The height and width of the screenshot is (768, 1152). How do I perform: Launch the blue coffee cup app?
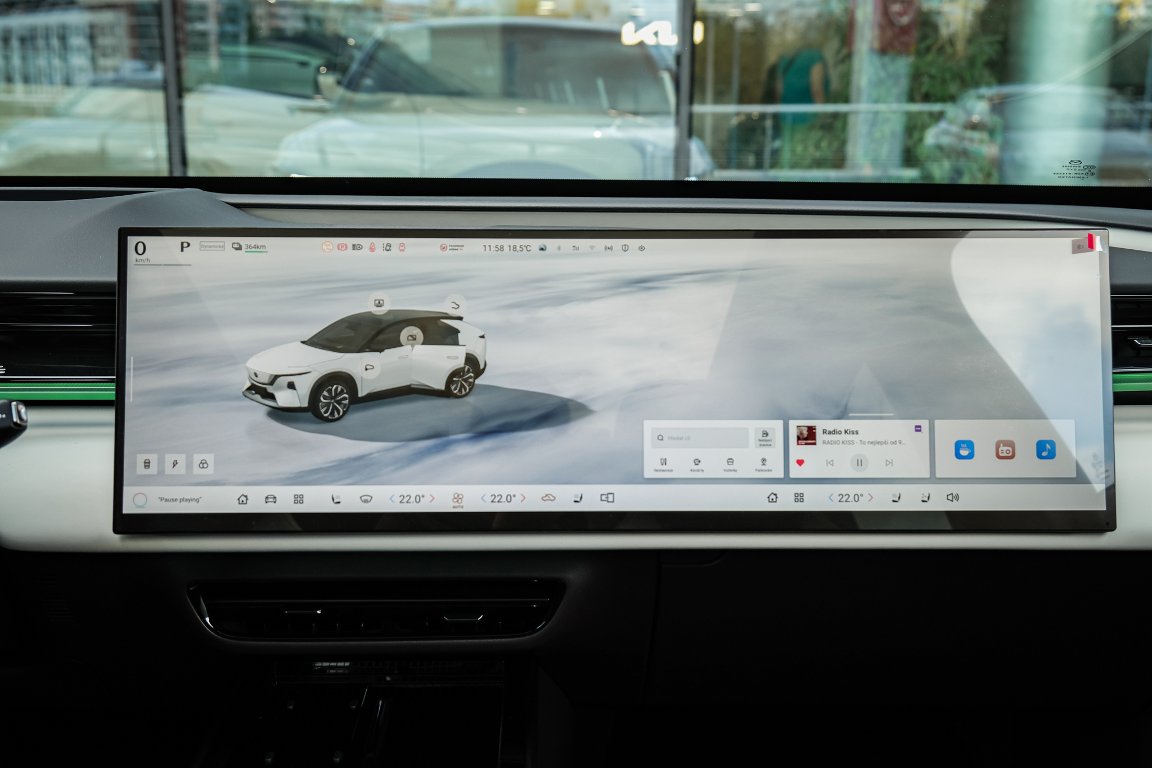point(964,449)
